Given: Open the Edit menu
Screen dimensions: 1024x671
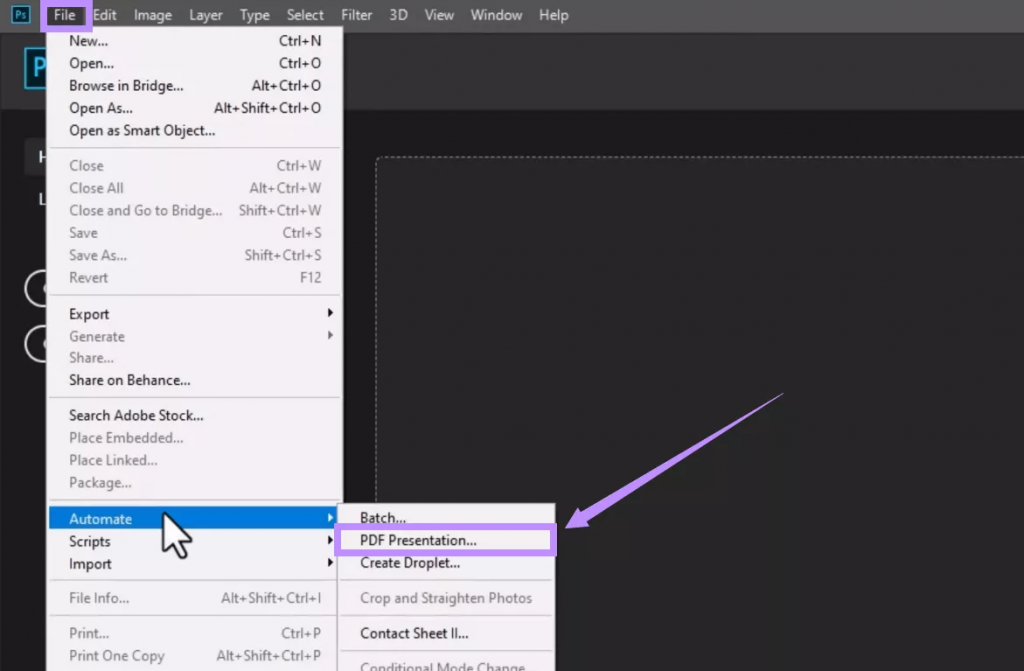Looking at the screenshot, I should coord(104,15).
